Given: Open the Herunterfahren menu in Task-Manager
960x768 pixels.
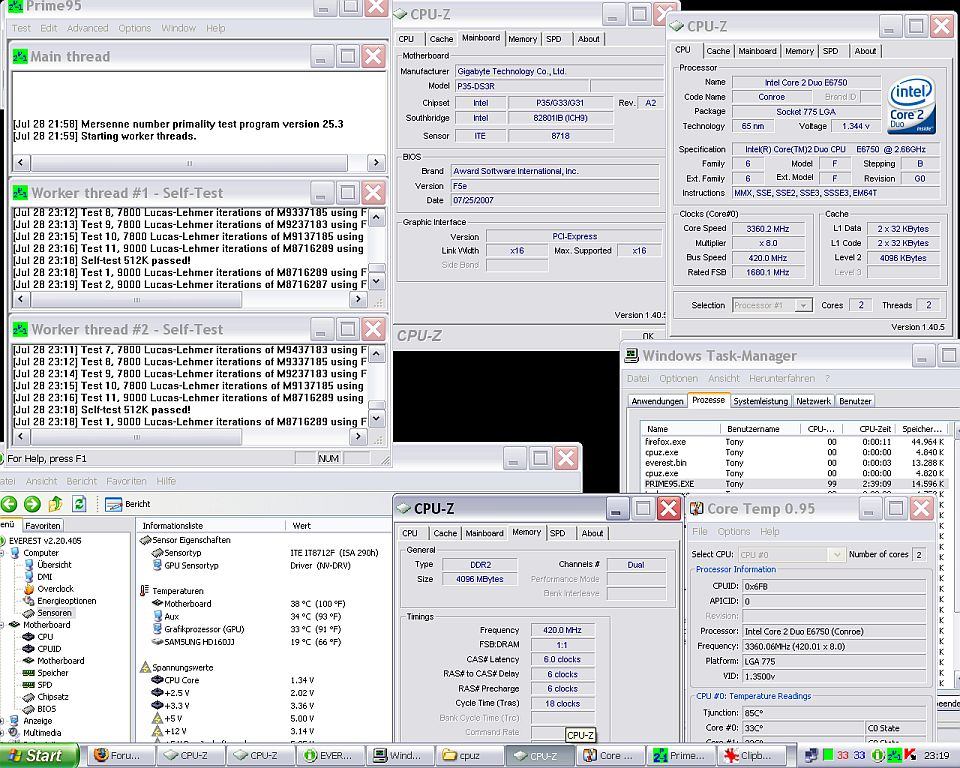Looking at the screenshot, I should pos(782,378).
